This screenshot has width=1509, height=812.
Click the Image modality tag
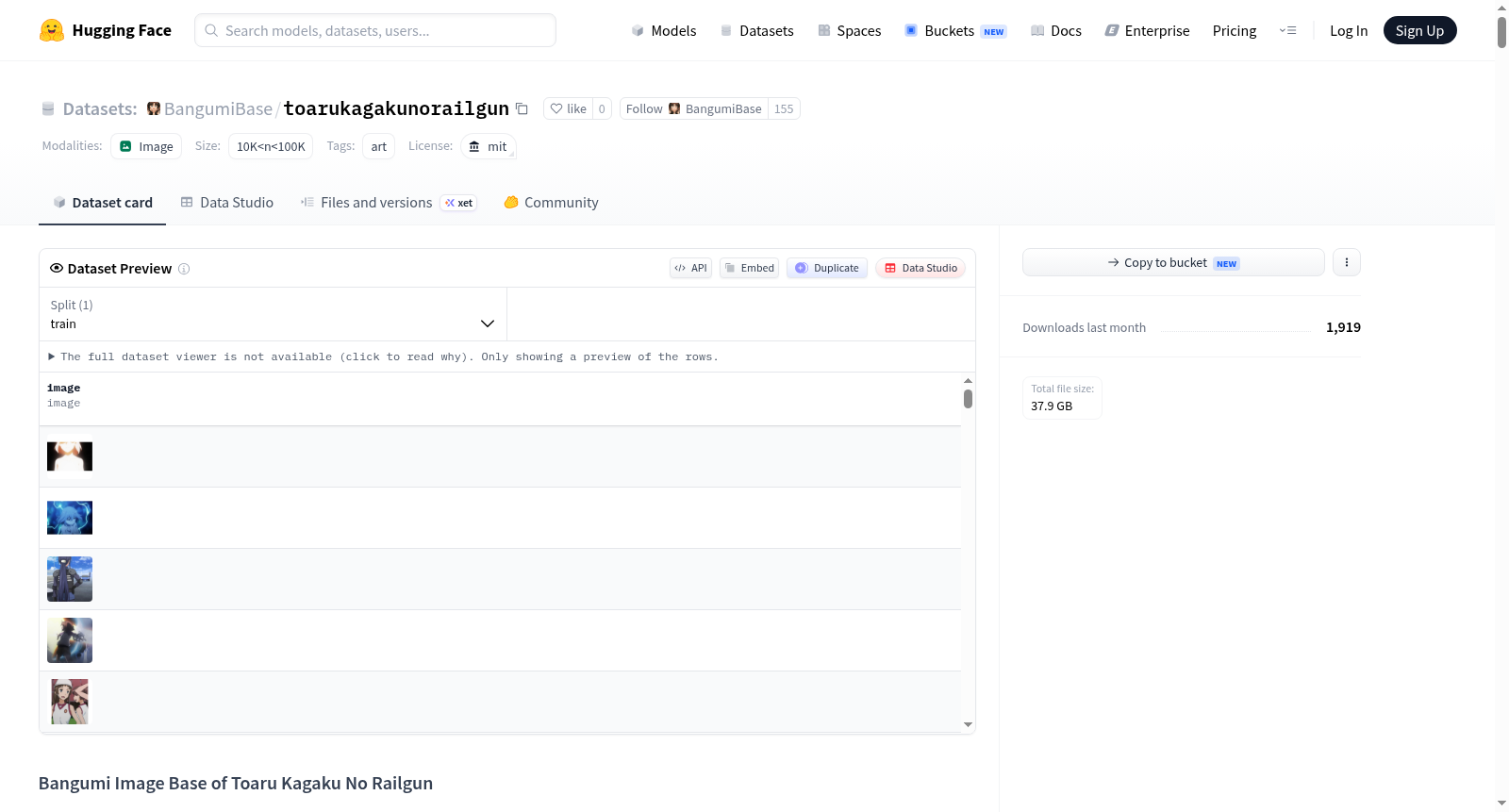[x=146, y=146]
